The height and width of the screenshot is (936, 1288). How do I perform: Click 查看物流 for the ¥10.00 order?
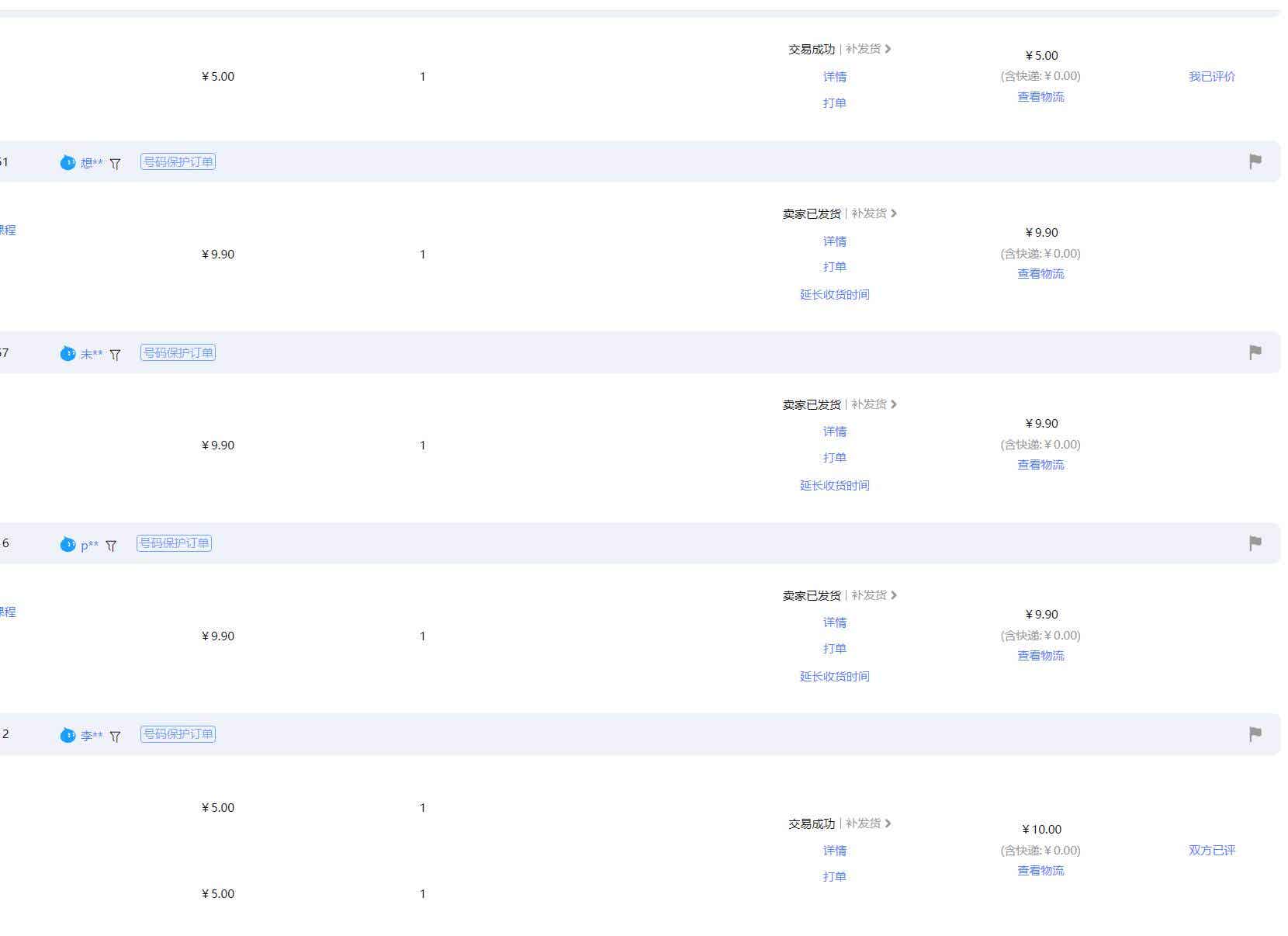point(1040,871)
